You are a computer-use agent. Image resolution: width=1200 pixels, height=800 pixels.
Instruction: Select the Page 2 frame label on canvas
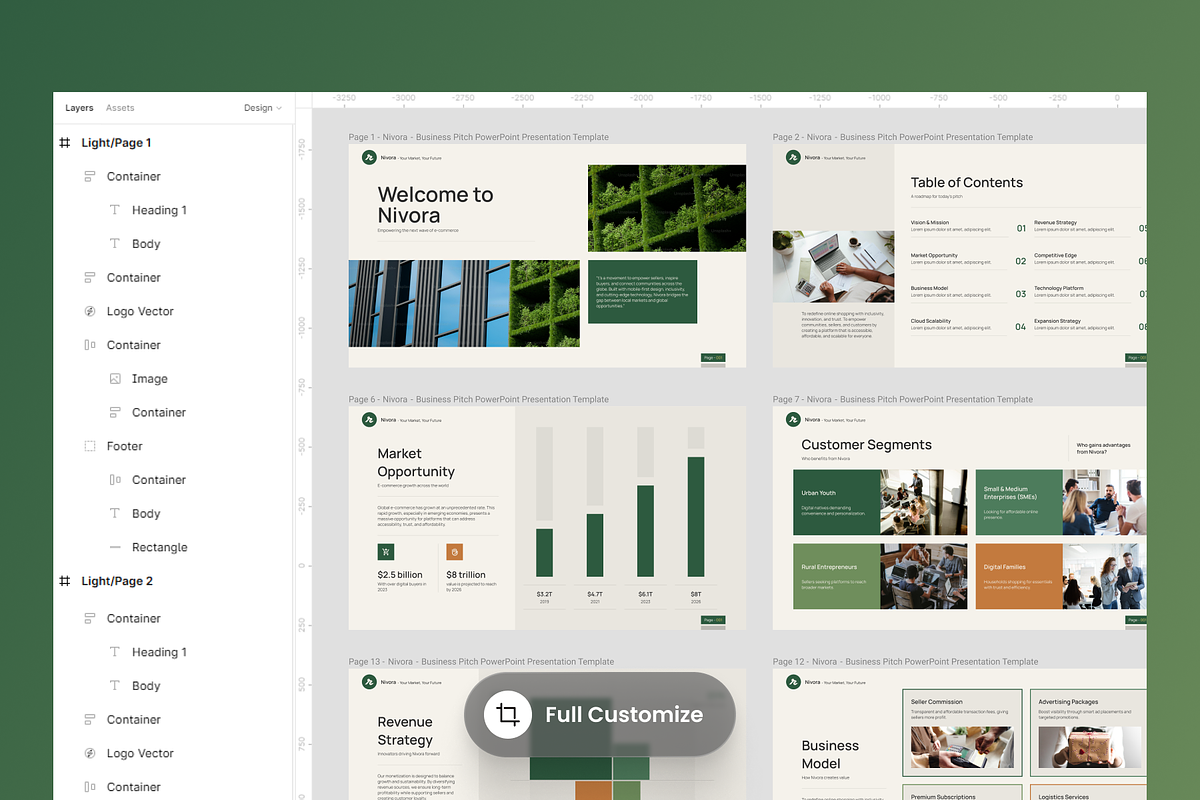coord(903,137)
